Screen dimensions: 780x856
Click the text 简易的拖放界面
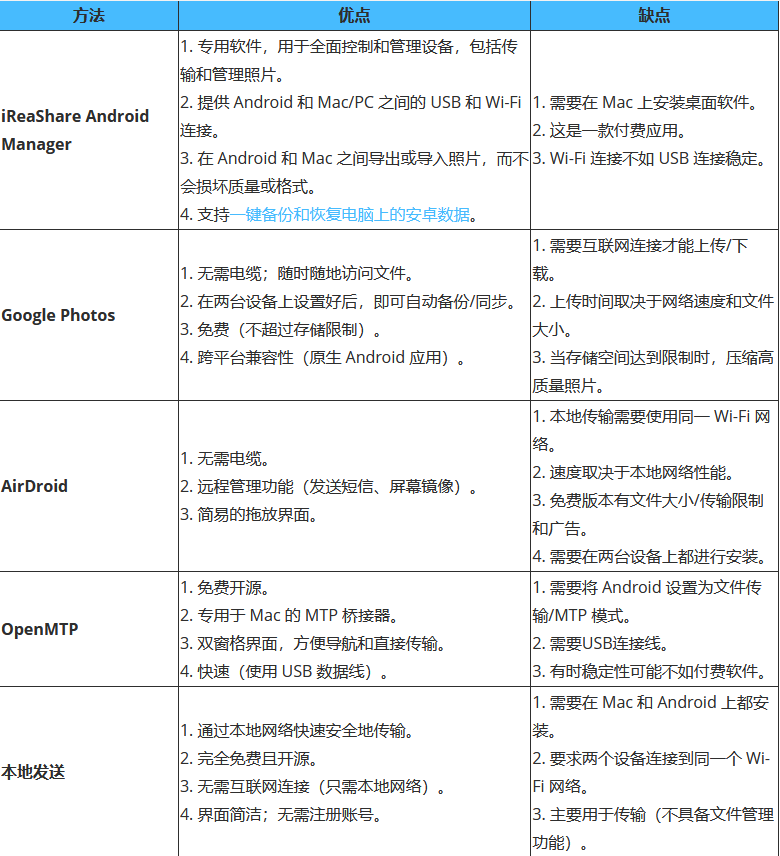click(253, 514)
